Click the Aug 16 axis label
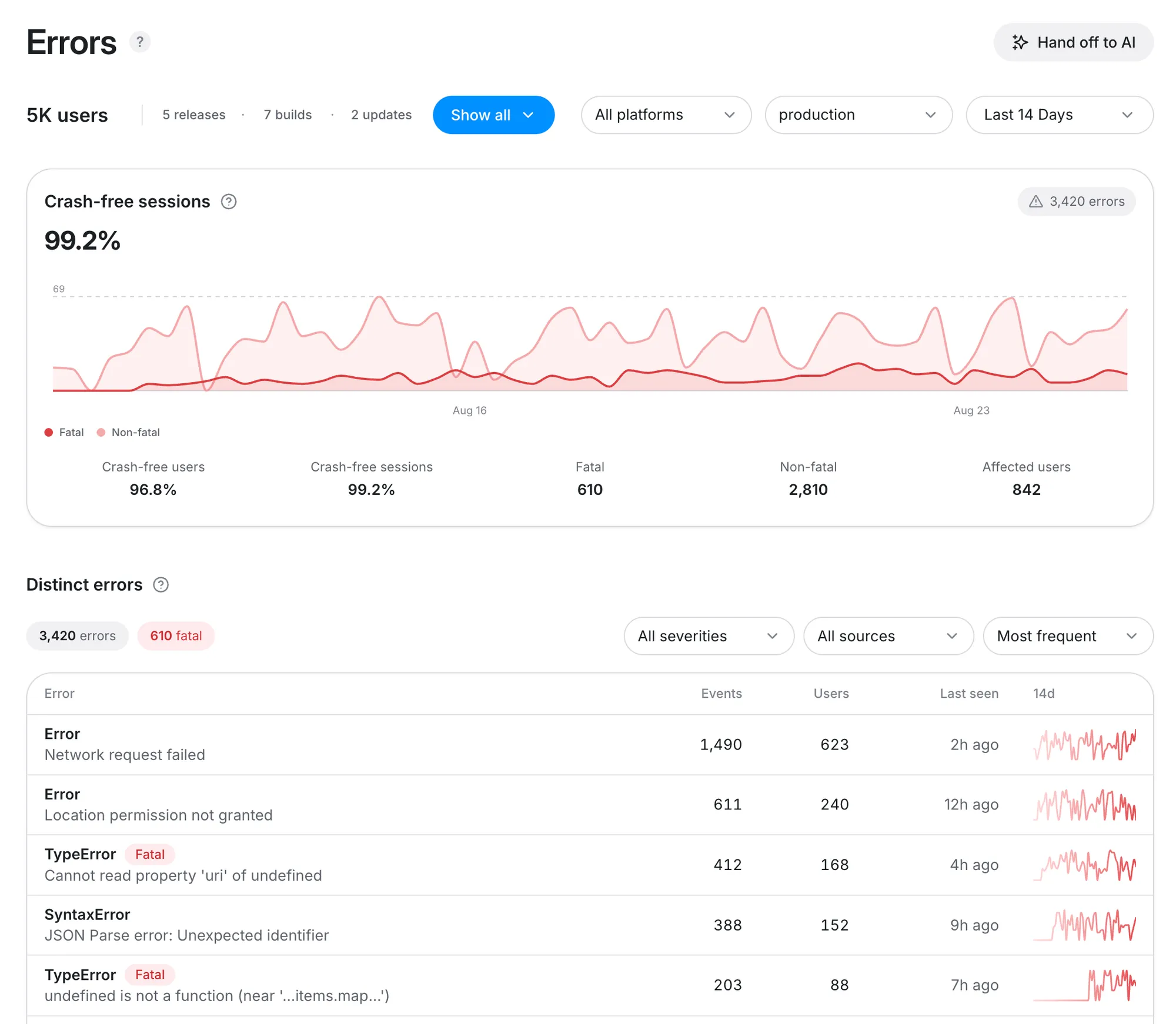This screenshot has height=1024, width=1176. coord(470,411)
